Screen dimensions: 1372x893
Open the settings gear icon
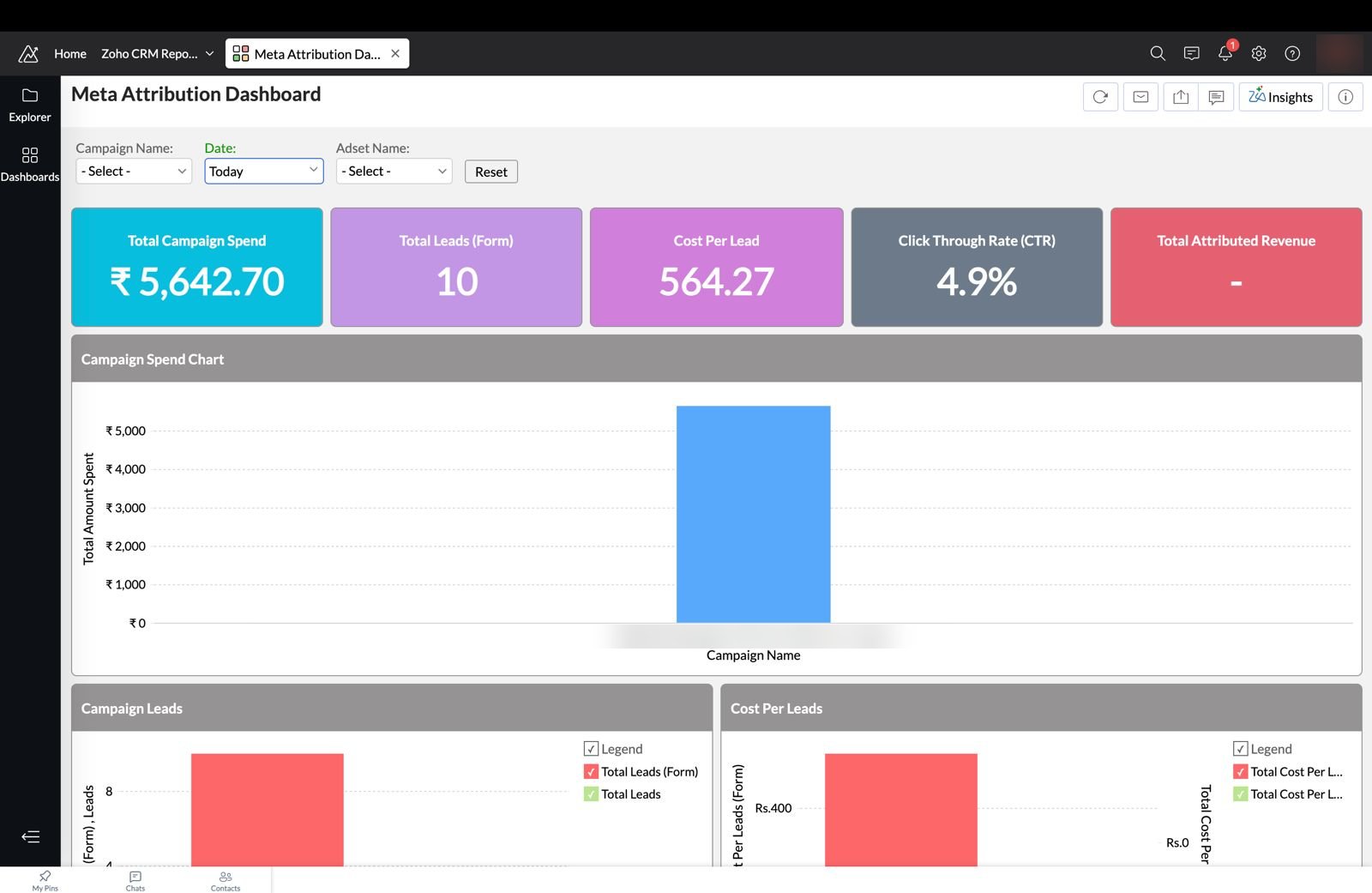[x=1259, y=53]
